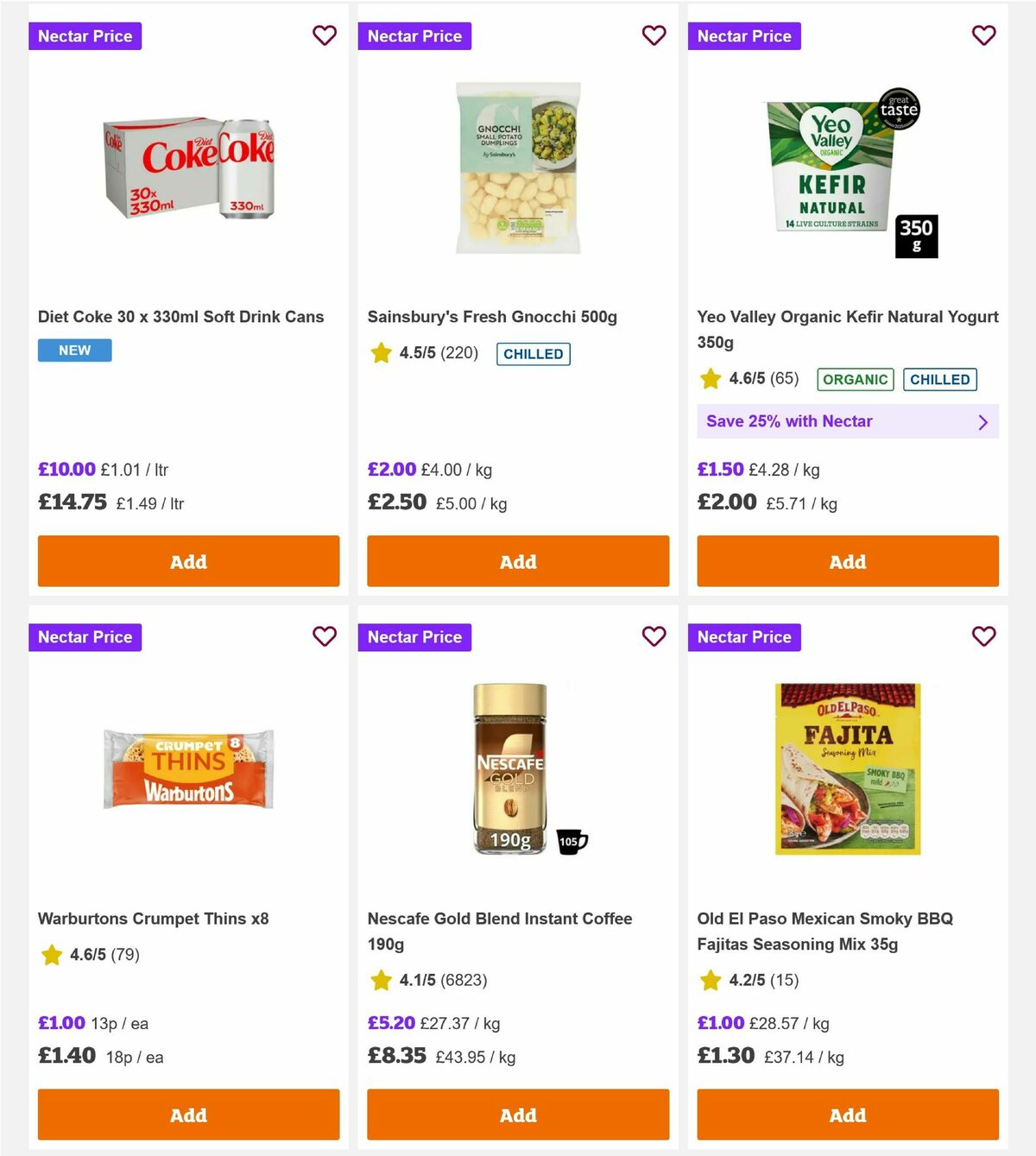
Task: Favourite the Nescafe Gold Blend coffee
Action: [x=654, y=636]
